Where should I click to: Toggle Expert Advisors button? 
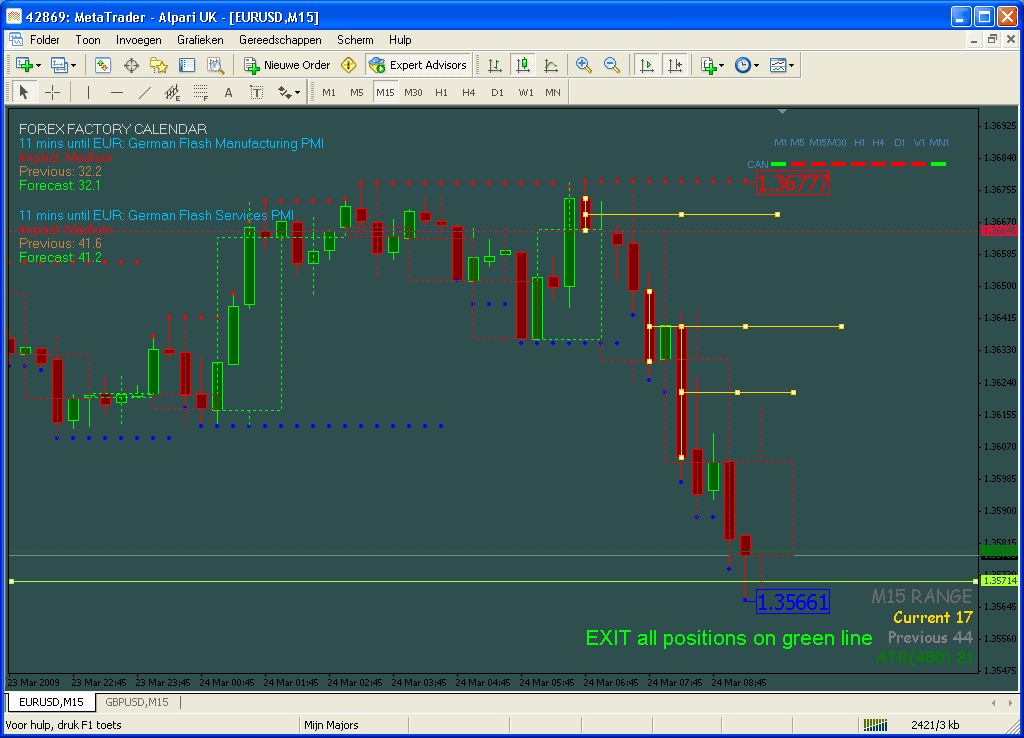(418, 65)
